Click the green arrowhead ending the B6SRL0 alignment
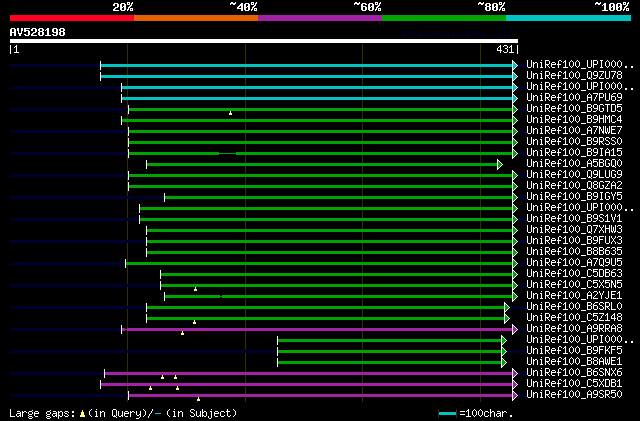Image resolution: width=640 pixels, height=421 pixels. point(507,307)
